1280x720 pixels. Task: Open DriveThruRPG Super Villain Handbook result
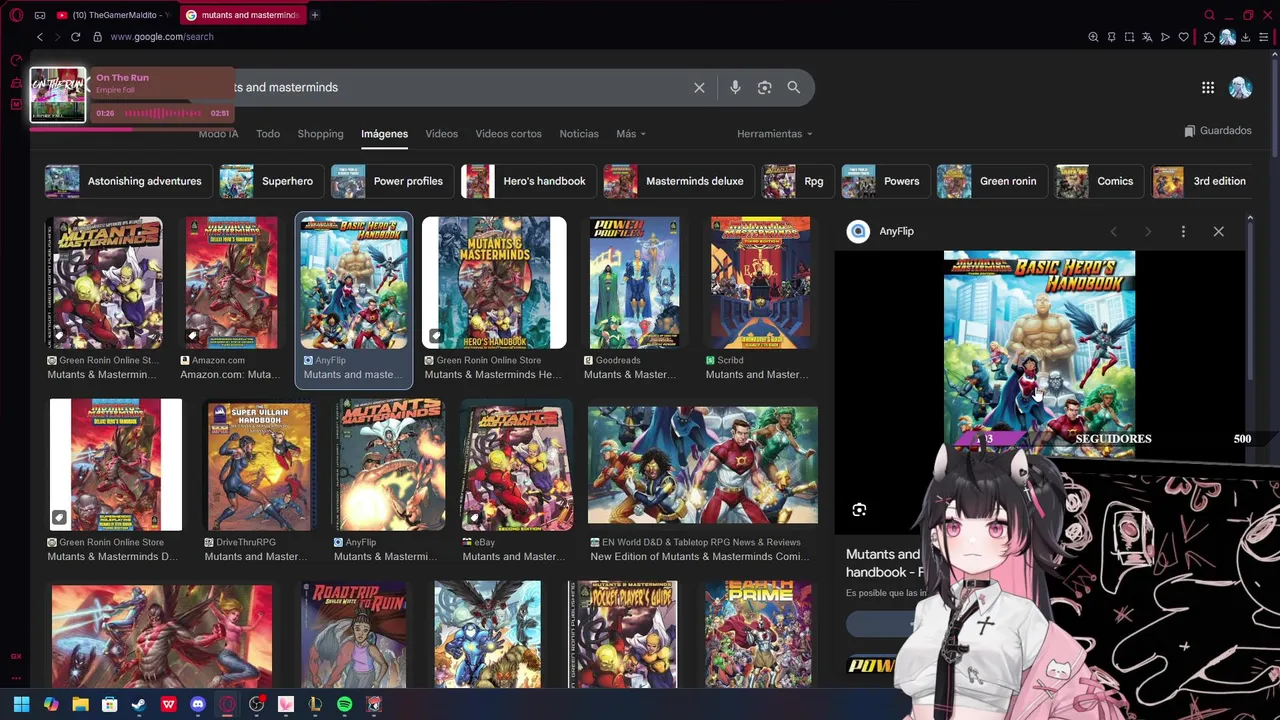tap(259, 481)
